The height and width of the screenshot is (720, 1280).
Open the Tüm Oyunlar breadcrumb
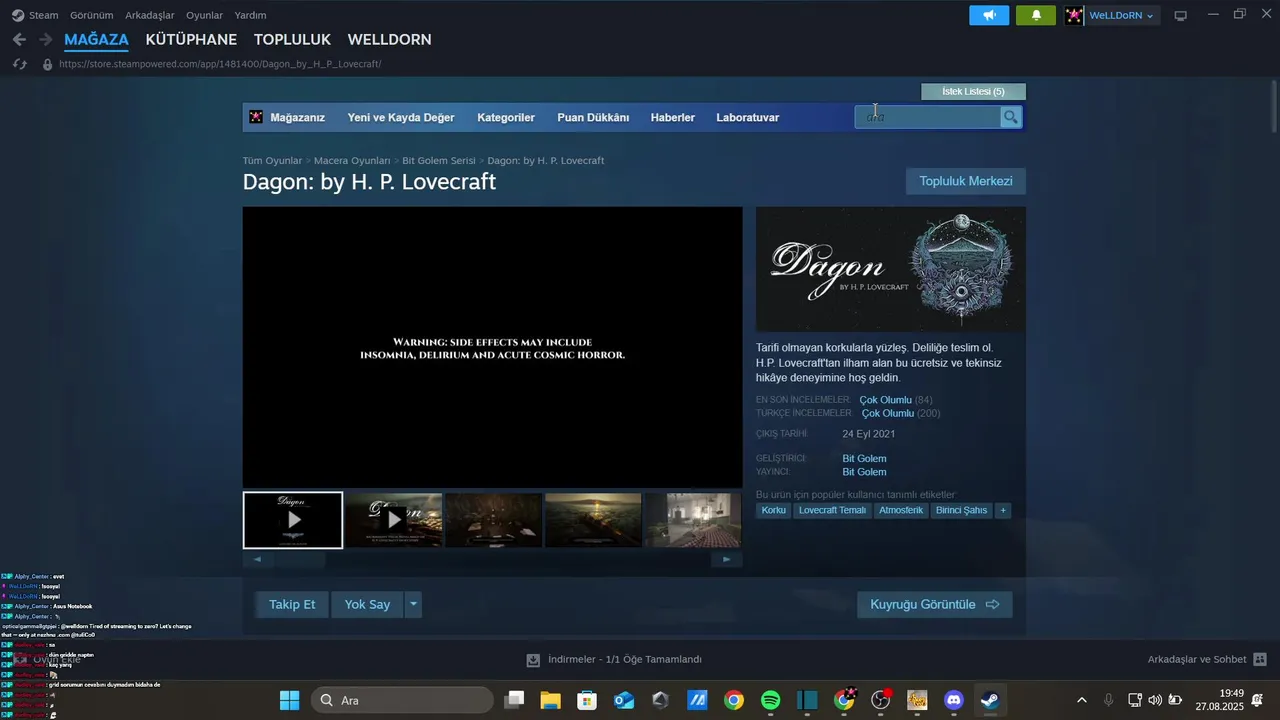pyautogui.click(x=272, y=161)
